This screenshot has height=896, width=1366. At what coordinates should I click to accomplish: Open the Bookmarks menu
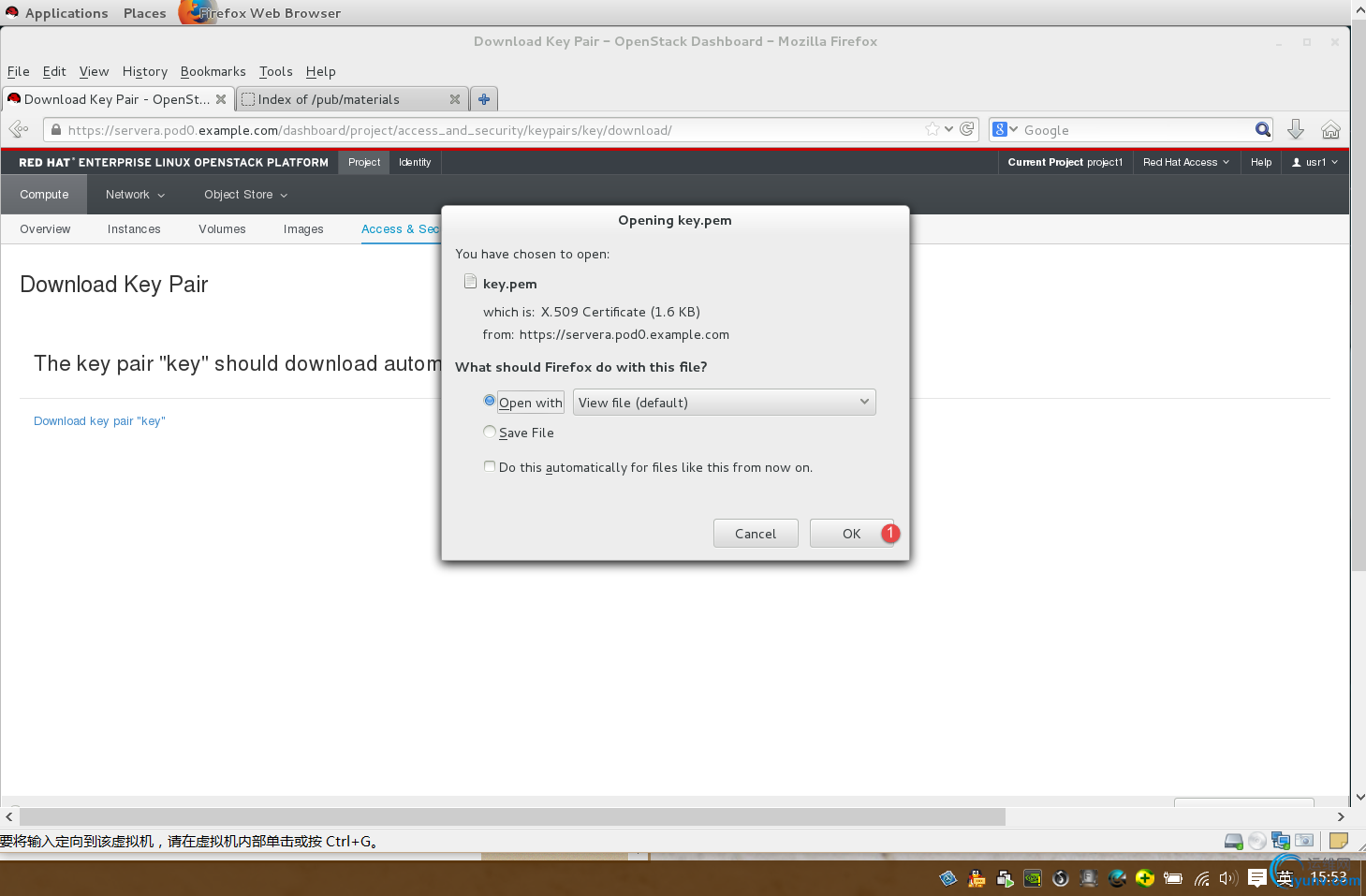pos(213,71)
